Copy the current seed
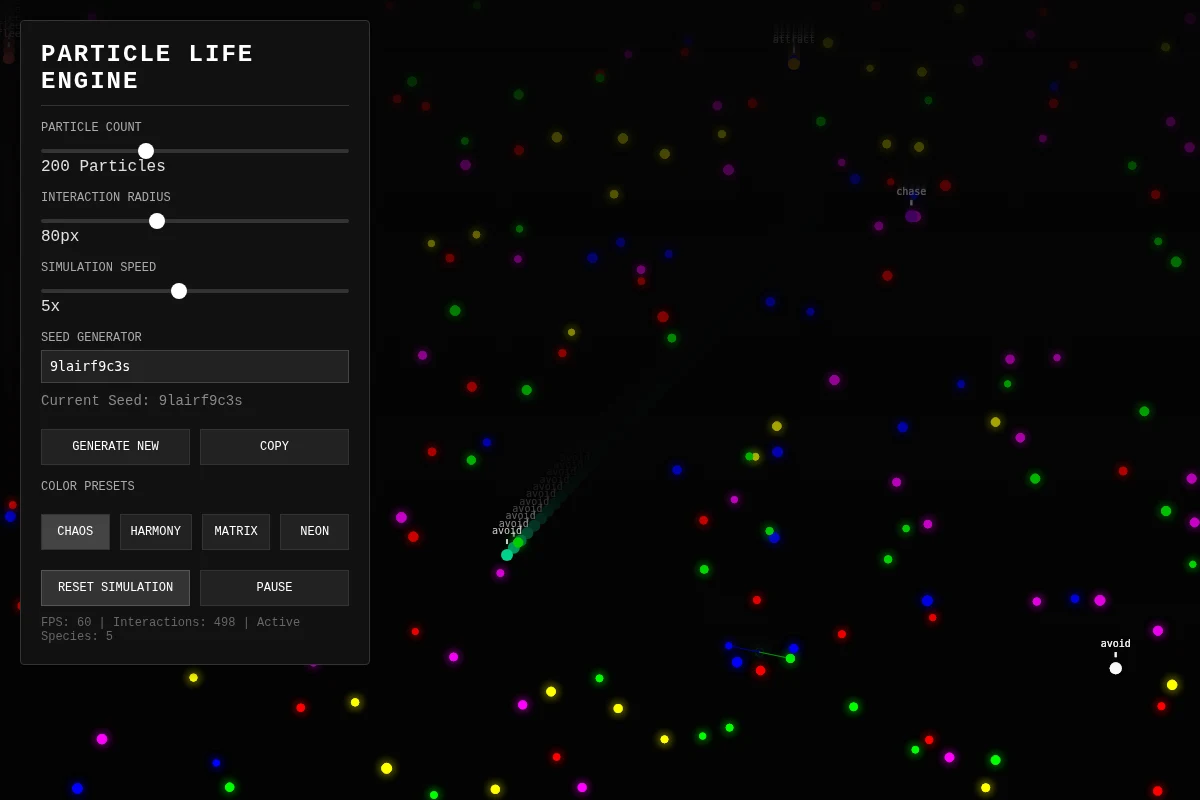This screenshot has height=800, width=1200. click(274, 447)
